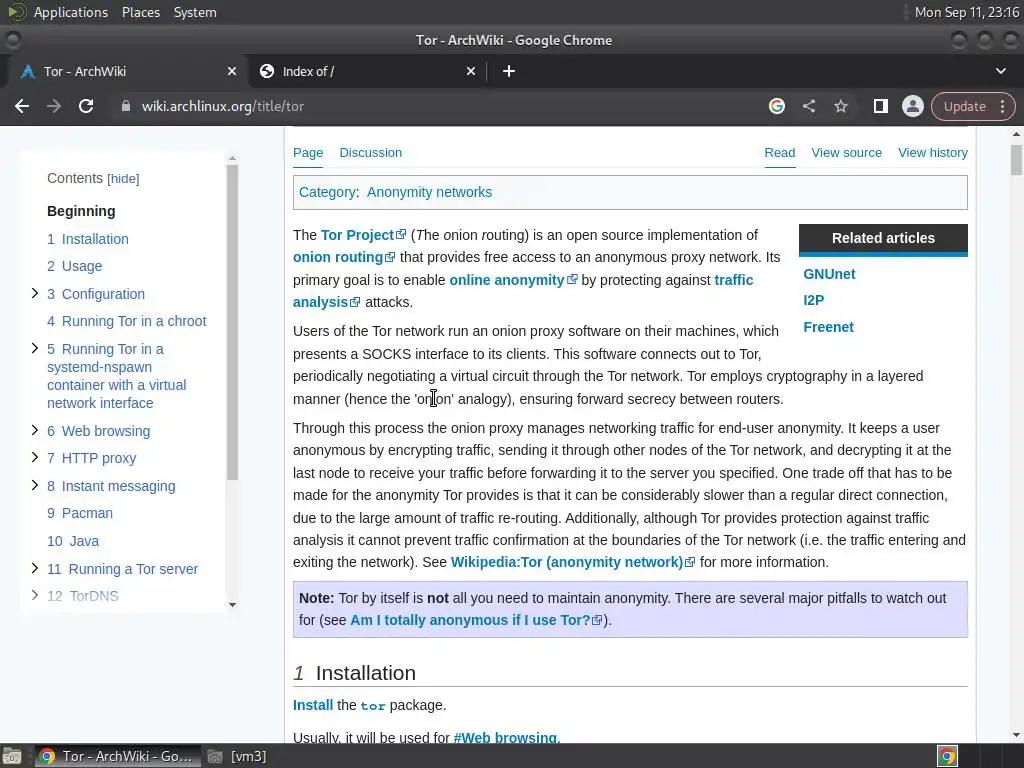This screenshot has width=1024, height=768.
Task: Click the contents sidebar scroll down arrow
Action: [x=232, y=605]
